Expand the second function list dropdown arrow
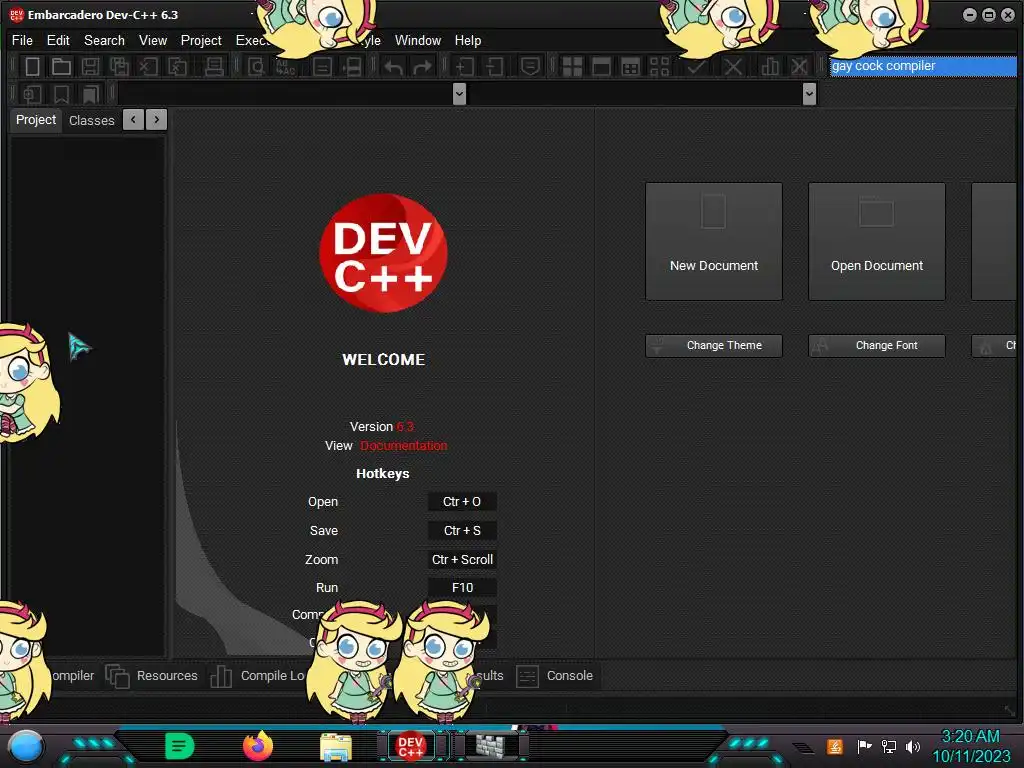Viewport: 1024px width, 768px height. click(x=809, y=94)
